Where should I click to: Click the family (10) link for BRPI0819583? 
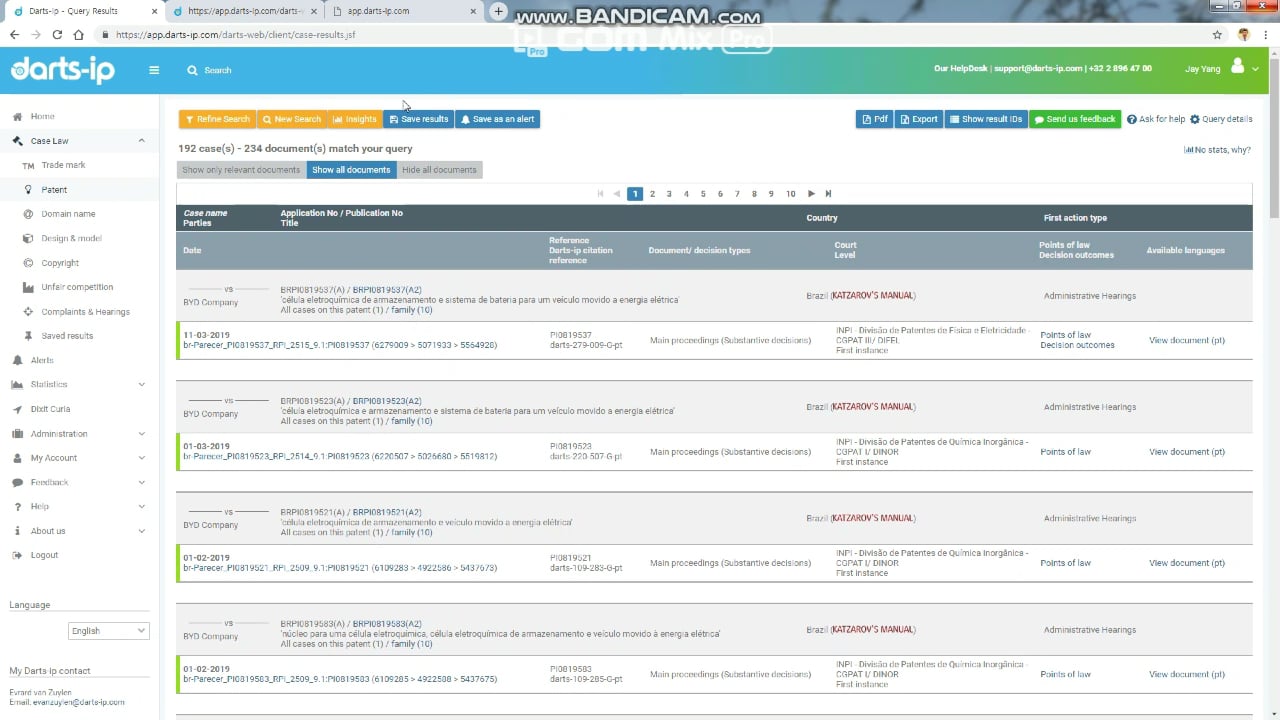[412, 644]
